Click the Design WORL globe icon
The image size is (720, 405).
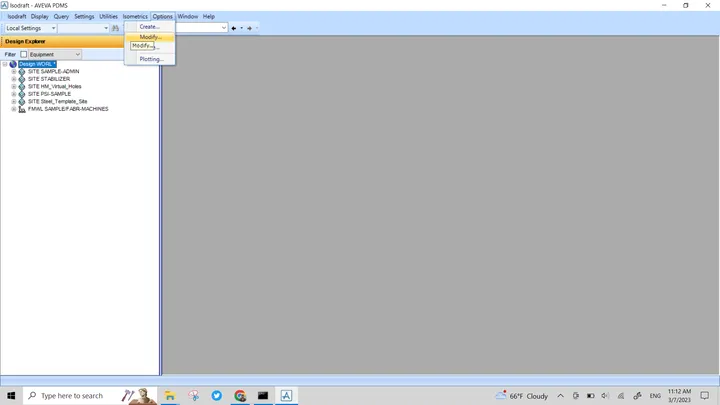point(13,64)
